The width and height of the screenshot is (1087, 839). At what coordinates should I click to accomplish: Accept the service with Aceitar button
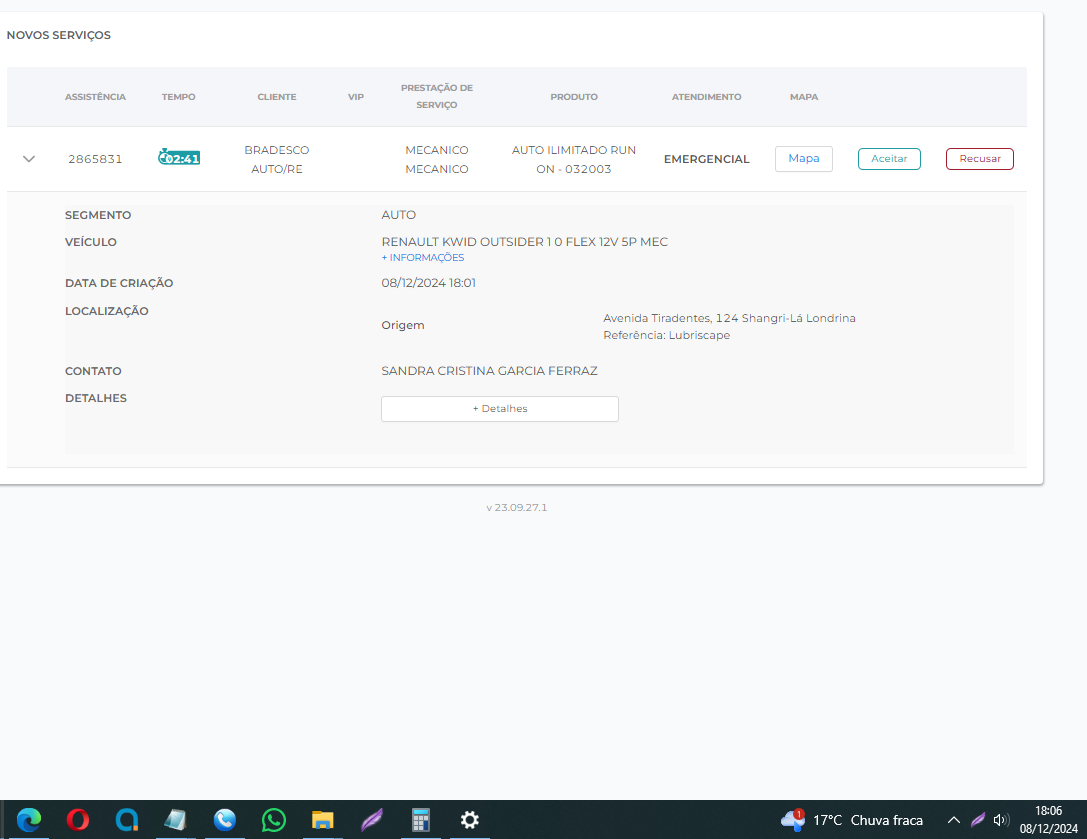pyautogui.click(x=889, y=159)
